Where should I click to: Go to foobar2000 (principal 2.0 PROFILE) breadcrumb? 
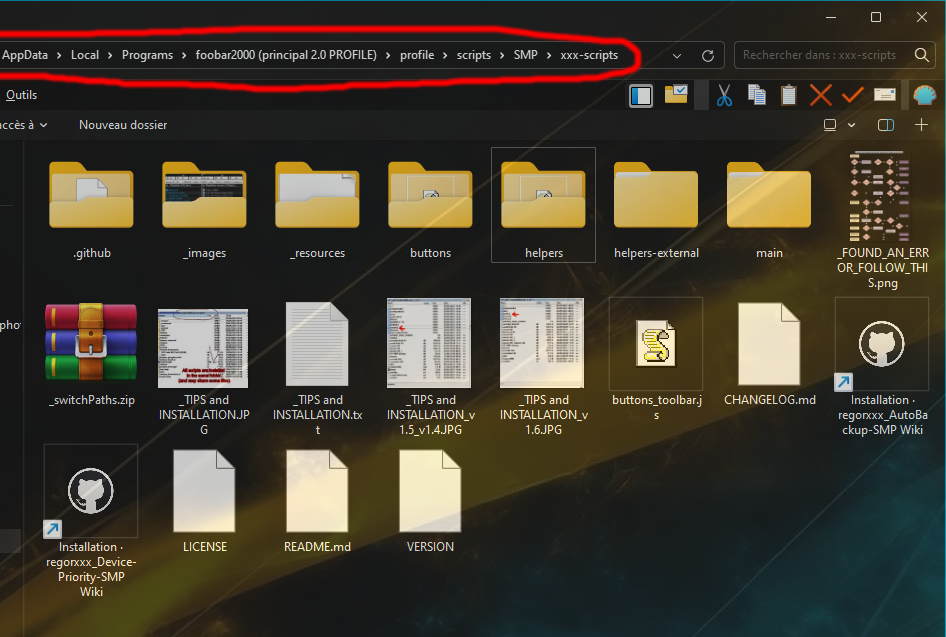286,55
